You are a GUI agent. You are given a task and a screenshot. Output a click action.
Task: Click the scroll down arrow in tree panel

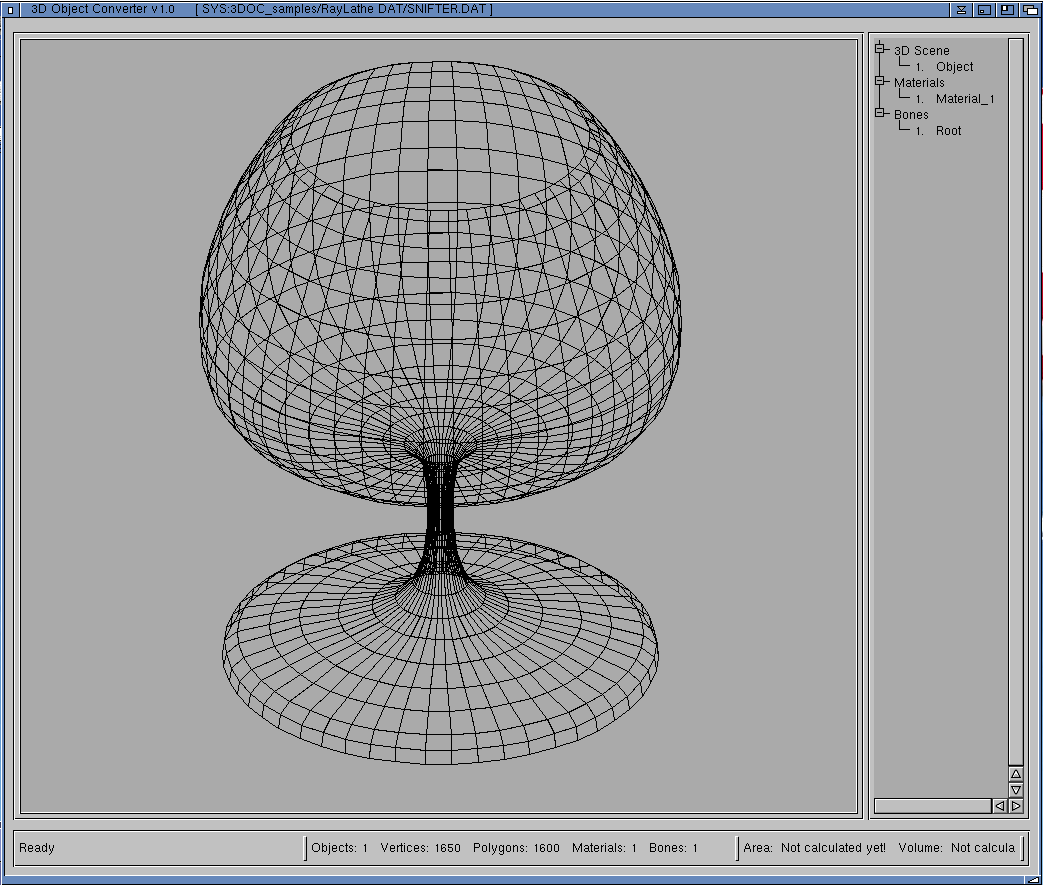[x=1015, y=789]
